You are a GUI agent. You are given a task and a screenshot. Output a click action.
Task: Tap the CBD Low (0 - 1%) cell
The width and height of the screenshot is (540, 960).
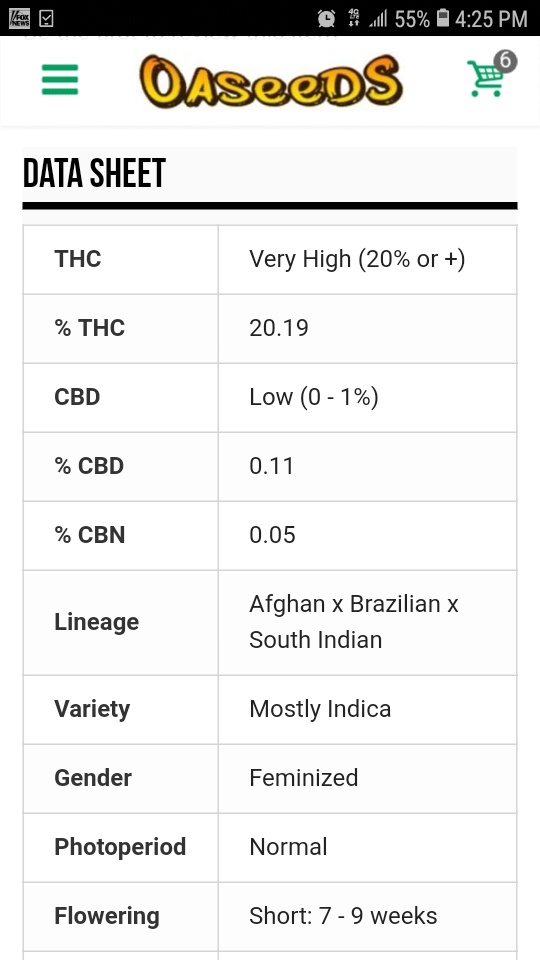pos(367,397)
